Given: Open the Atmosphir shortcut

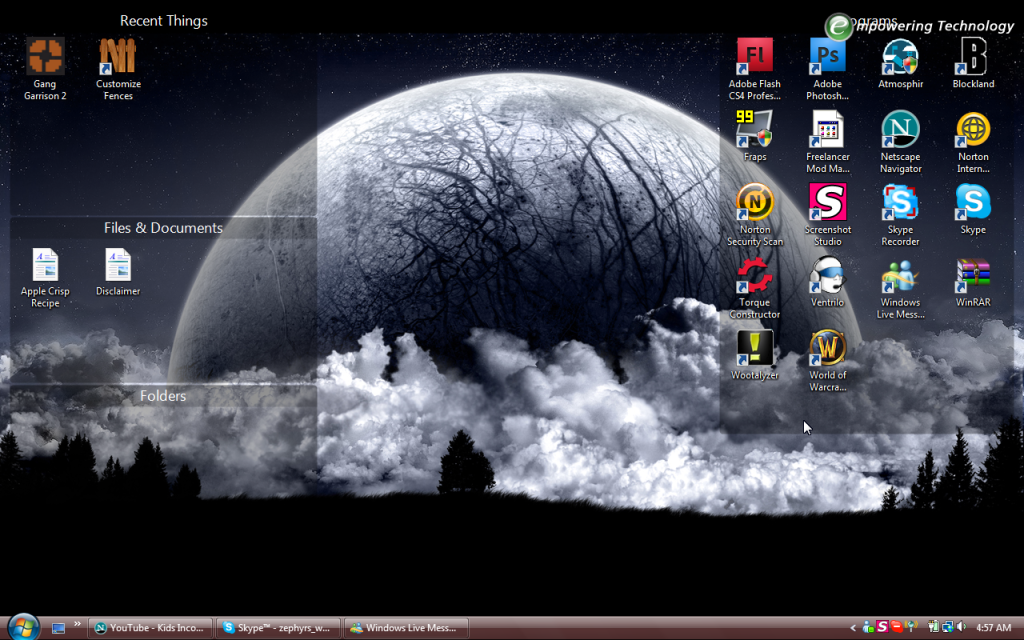Looking at the screenshot, I should [x=901, y=63].
